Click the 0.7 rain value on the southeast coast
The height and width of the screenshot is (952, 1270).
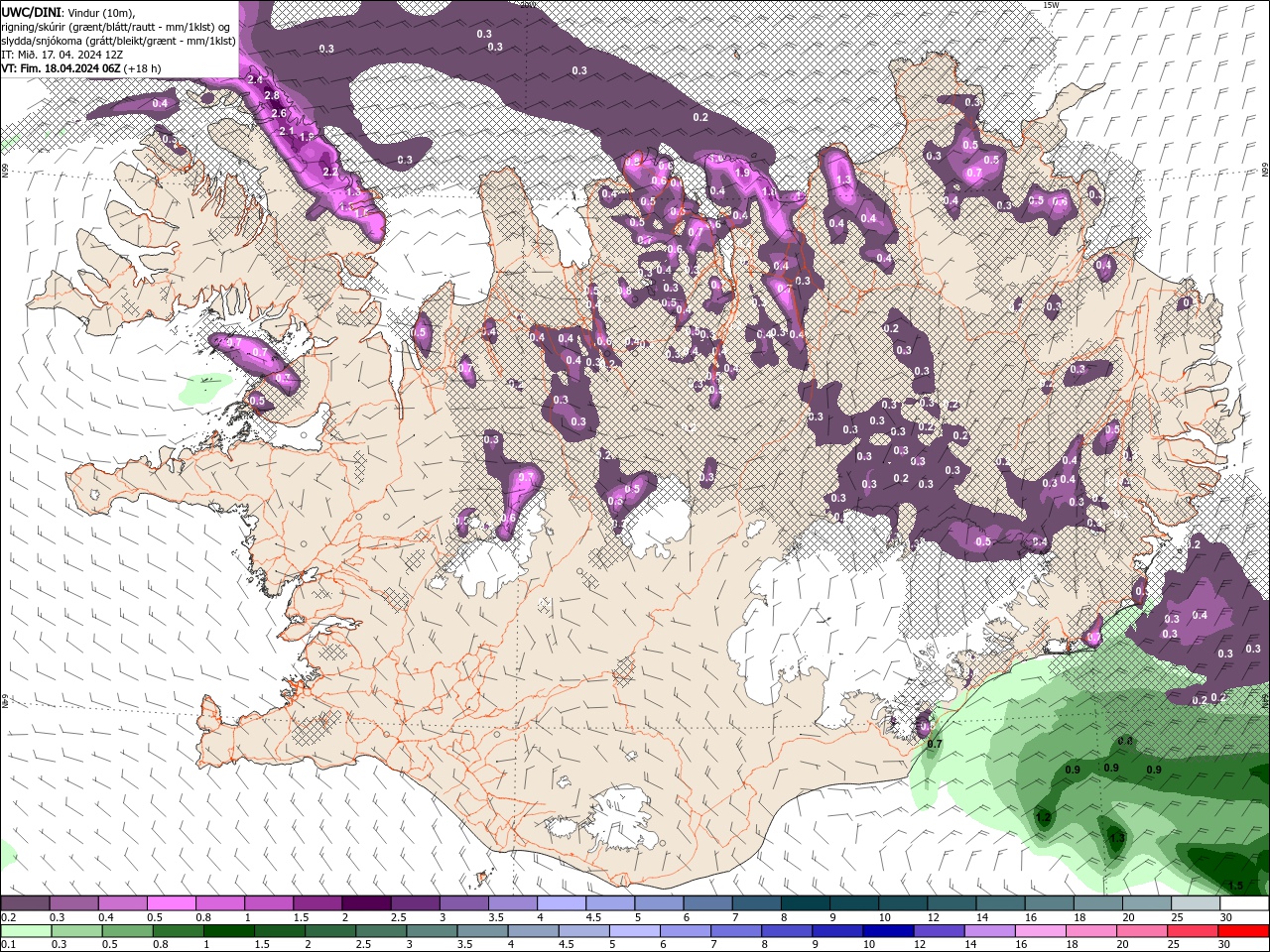[x=935, y=744]
